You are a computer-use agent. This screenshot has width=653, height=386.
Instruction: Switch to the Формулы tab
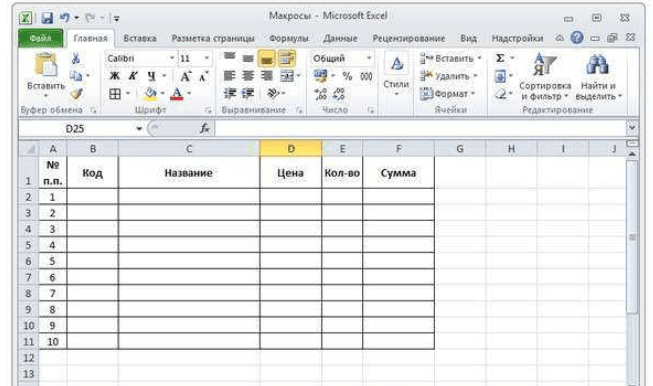[289, 38]
